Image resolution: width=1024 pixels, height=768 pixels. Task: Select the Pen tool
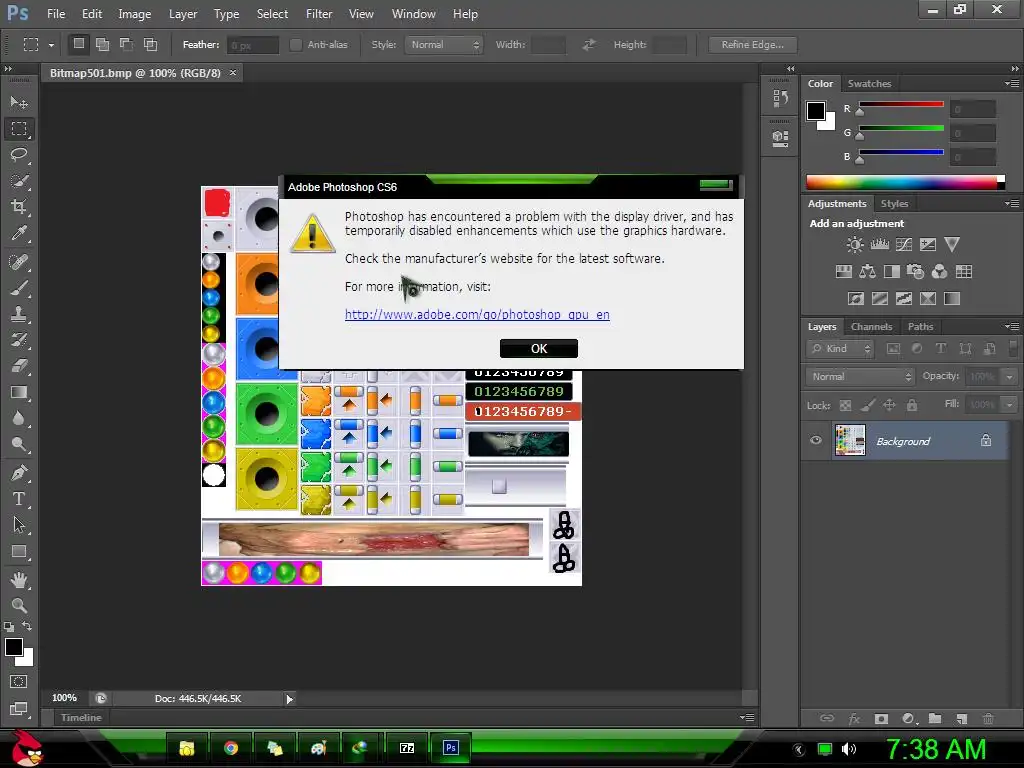coord(19,472)
